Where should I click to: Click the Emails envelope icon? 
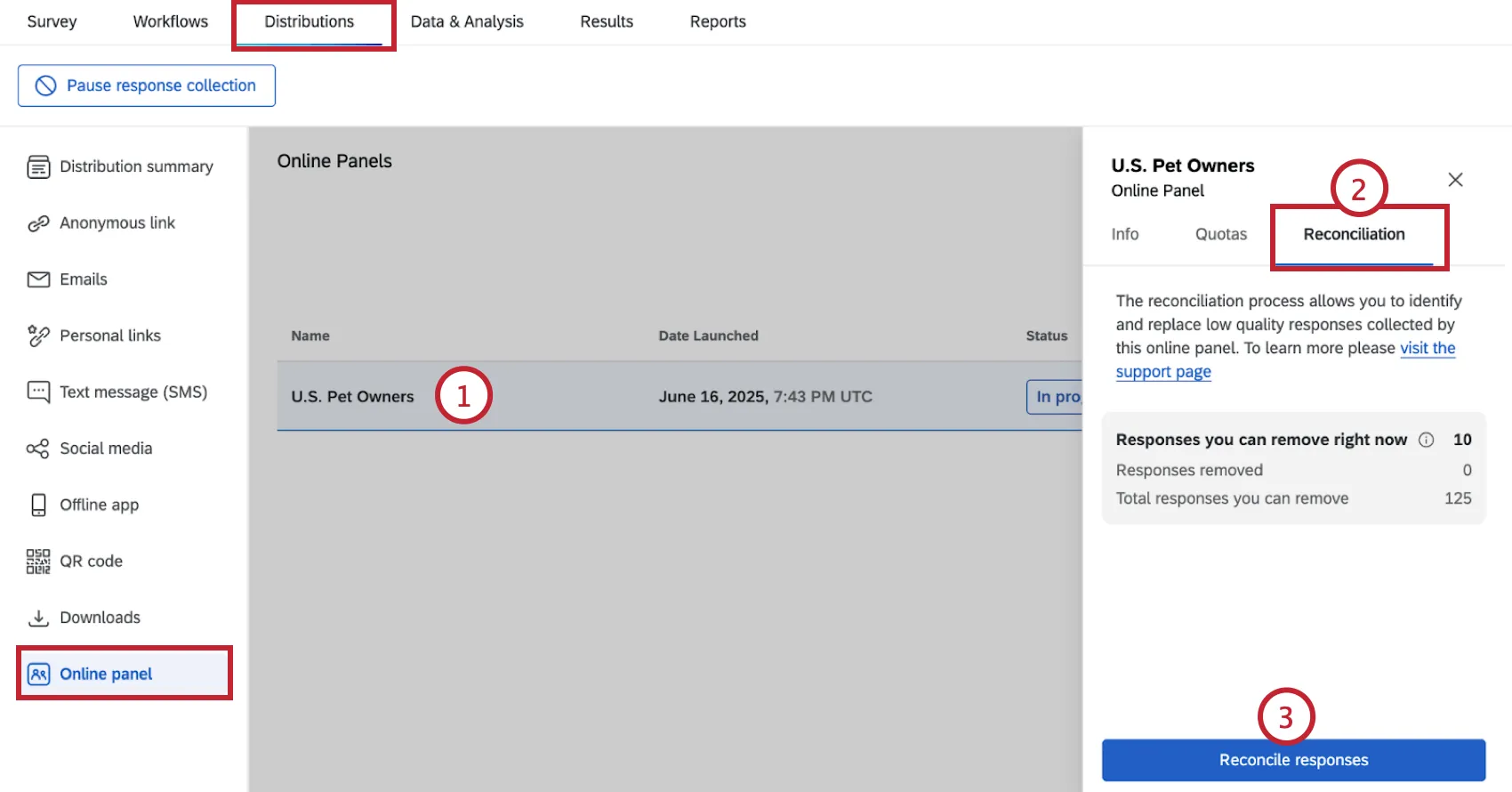(x=38, y=279)
